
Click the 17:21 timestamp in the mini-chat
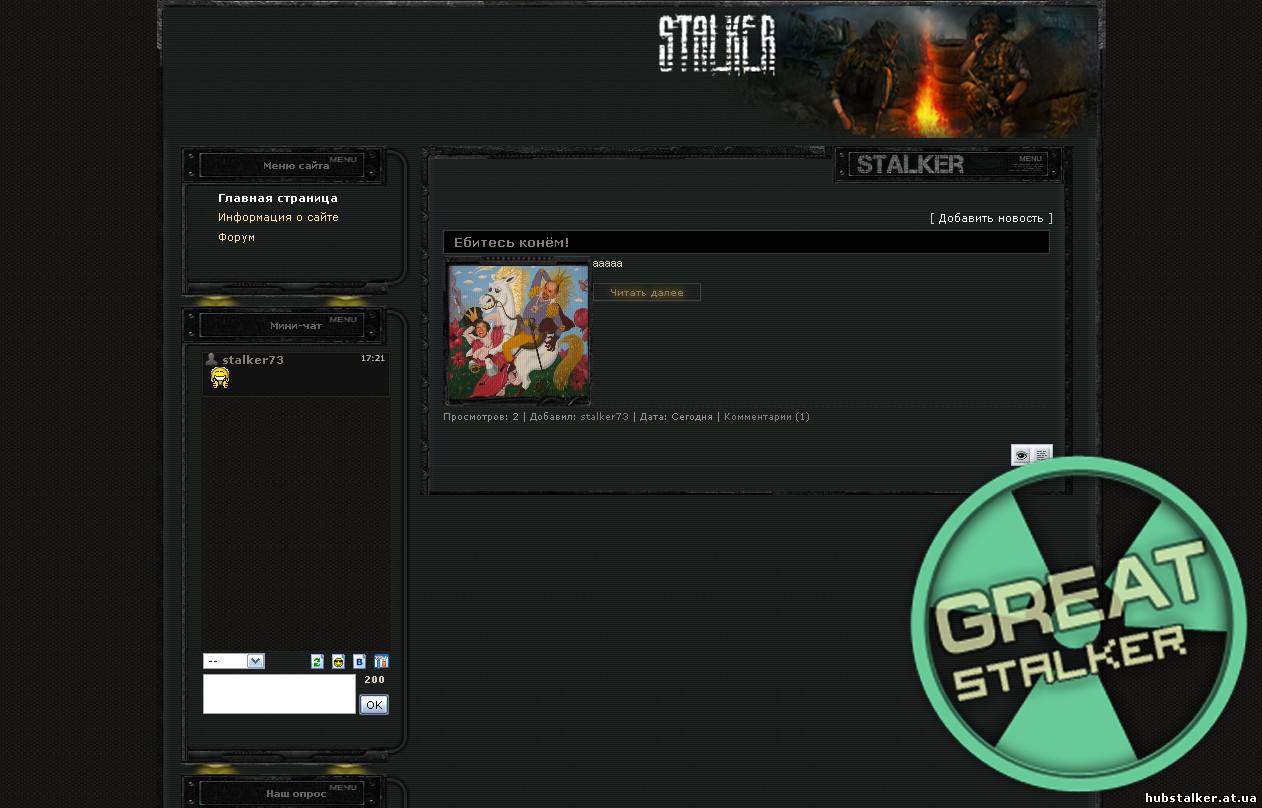coord(373,358)
